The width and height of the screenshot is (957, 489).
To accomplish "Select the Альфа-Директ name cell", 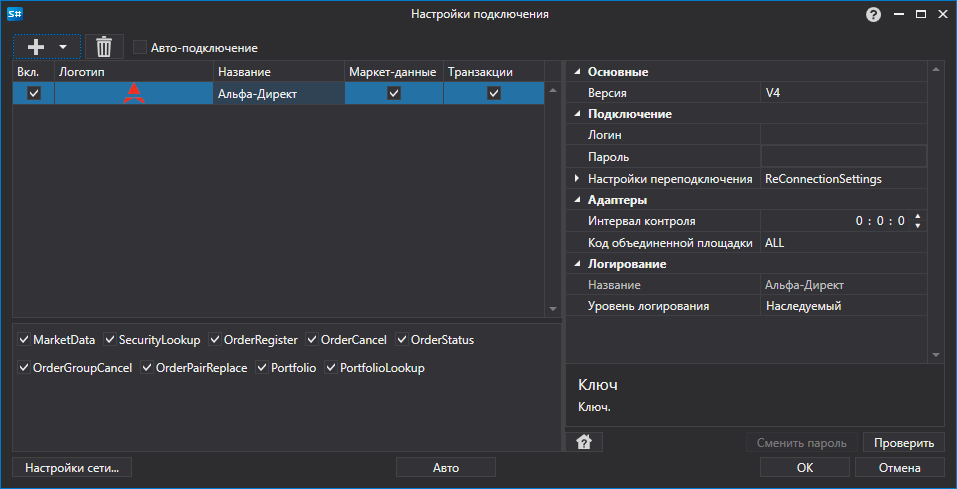I will pyautogui.click(x=279, y=93).
